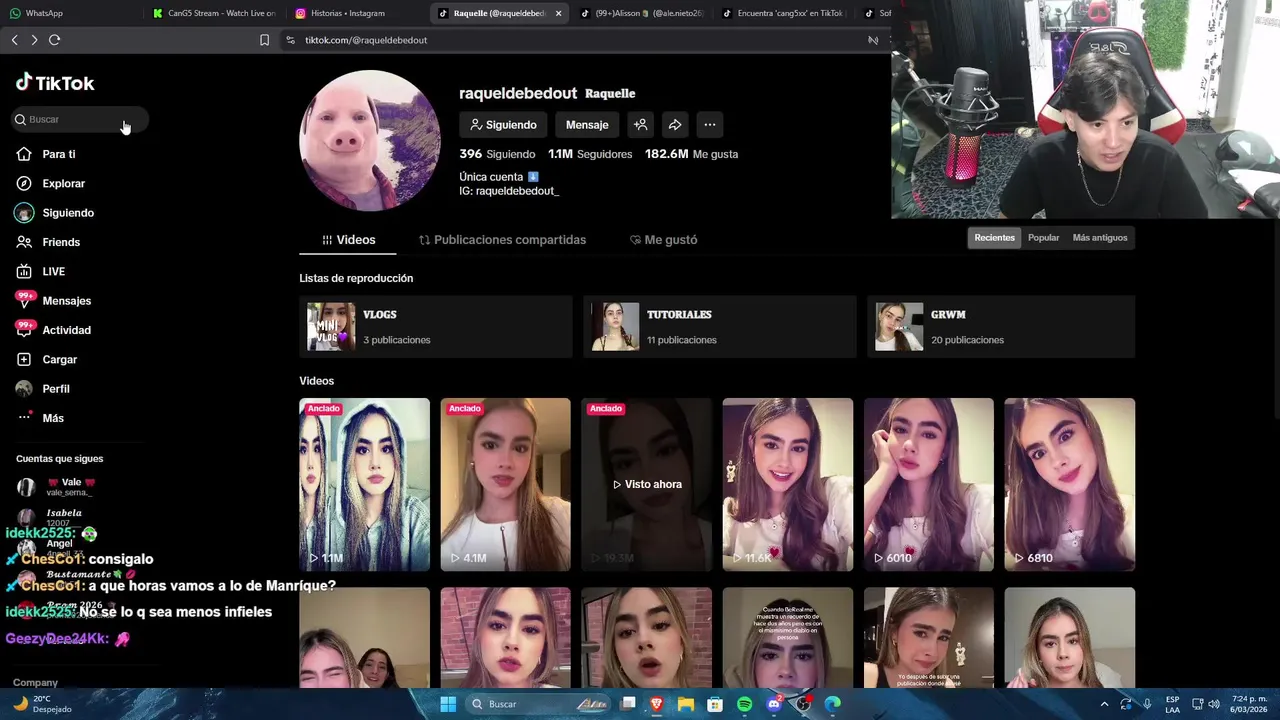Image resolution: width=1280 pixels, height=720 pixels.
Task: Open video with 6010 views
Action: click(x=928, y=485)
